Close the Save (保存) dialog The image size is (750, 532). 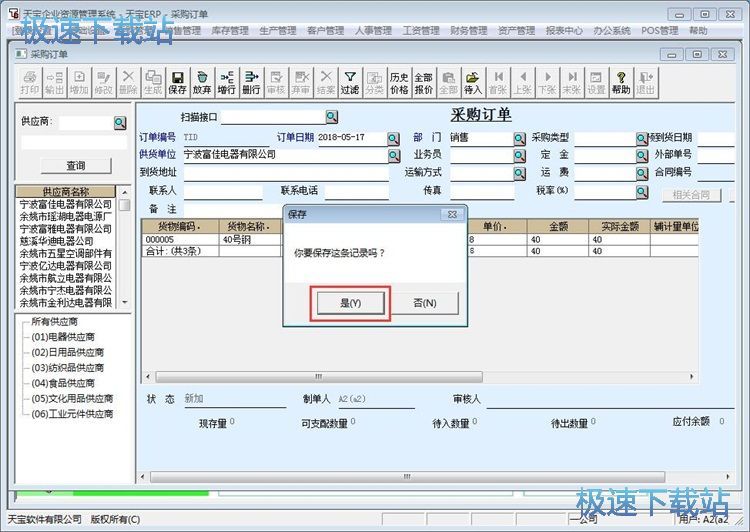point(452,214)
